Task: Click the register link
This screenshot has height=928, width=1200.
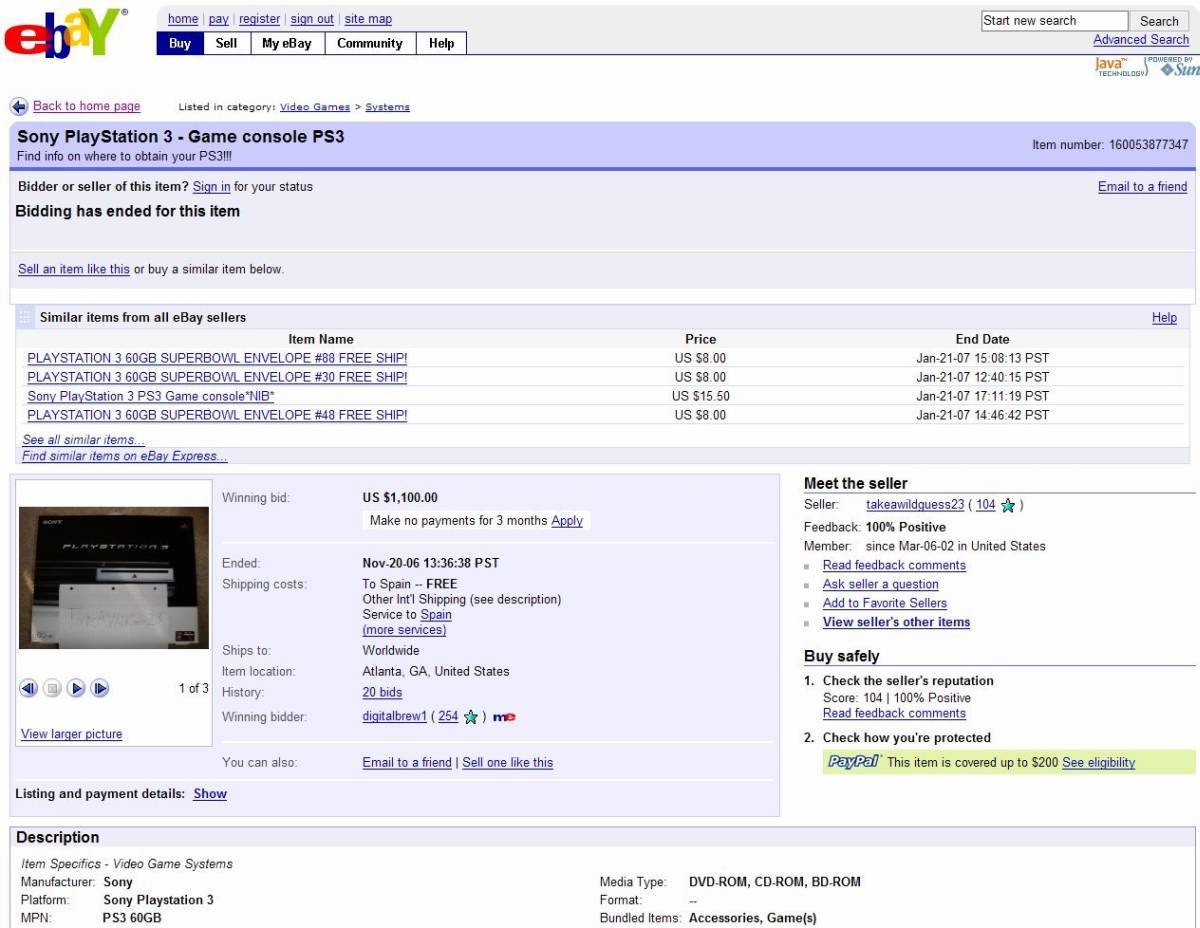Action: click(x=260, y=19)
